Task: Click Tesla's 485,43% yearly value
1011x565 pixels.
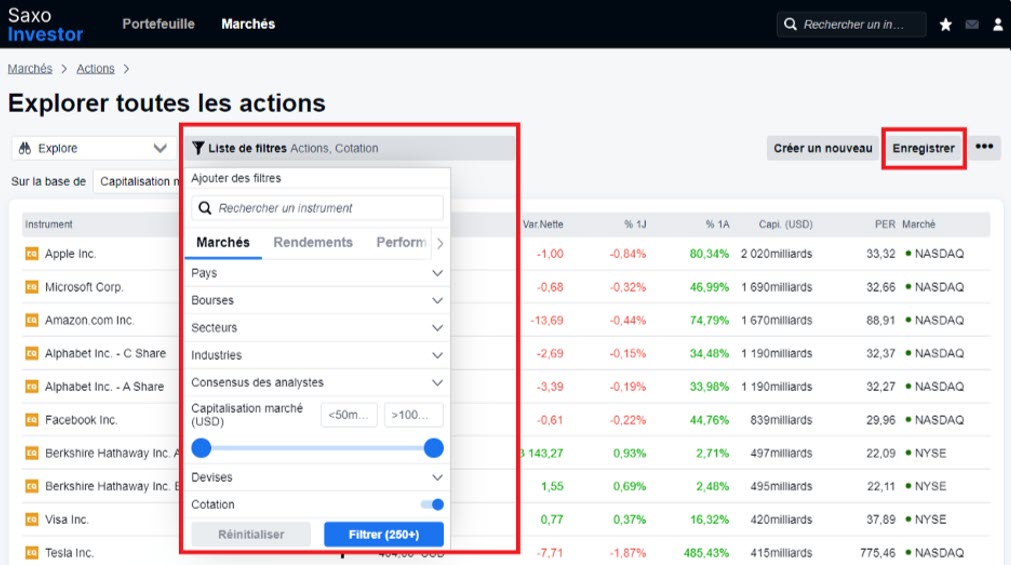Action: [706, 553]
